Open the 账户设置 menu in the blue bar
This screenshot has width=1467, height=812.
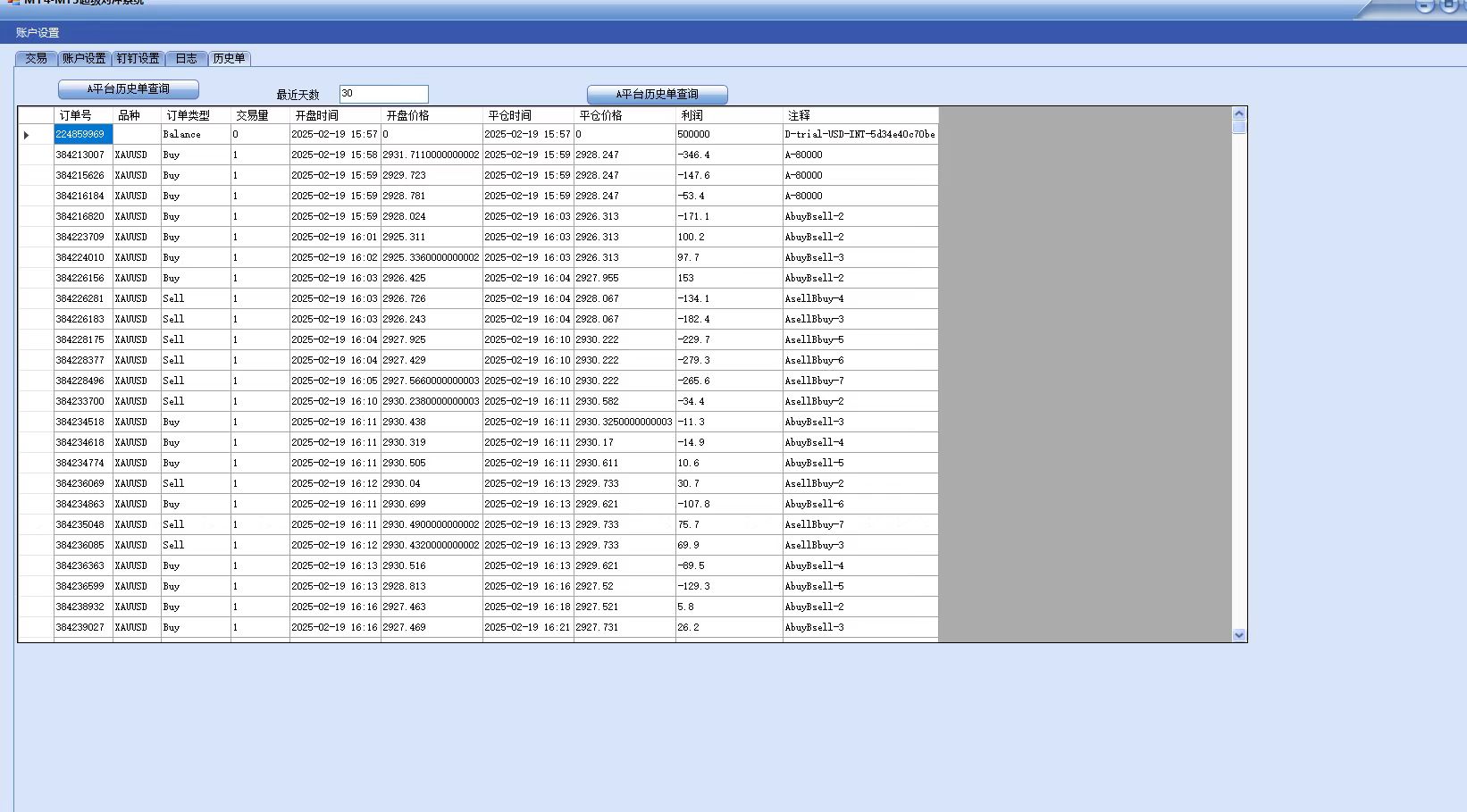38,33
